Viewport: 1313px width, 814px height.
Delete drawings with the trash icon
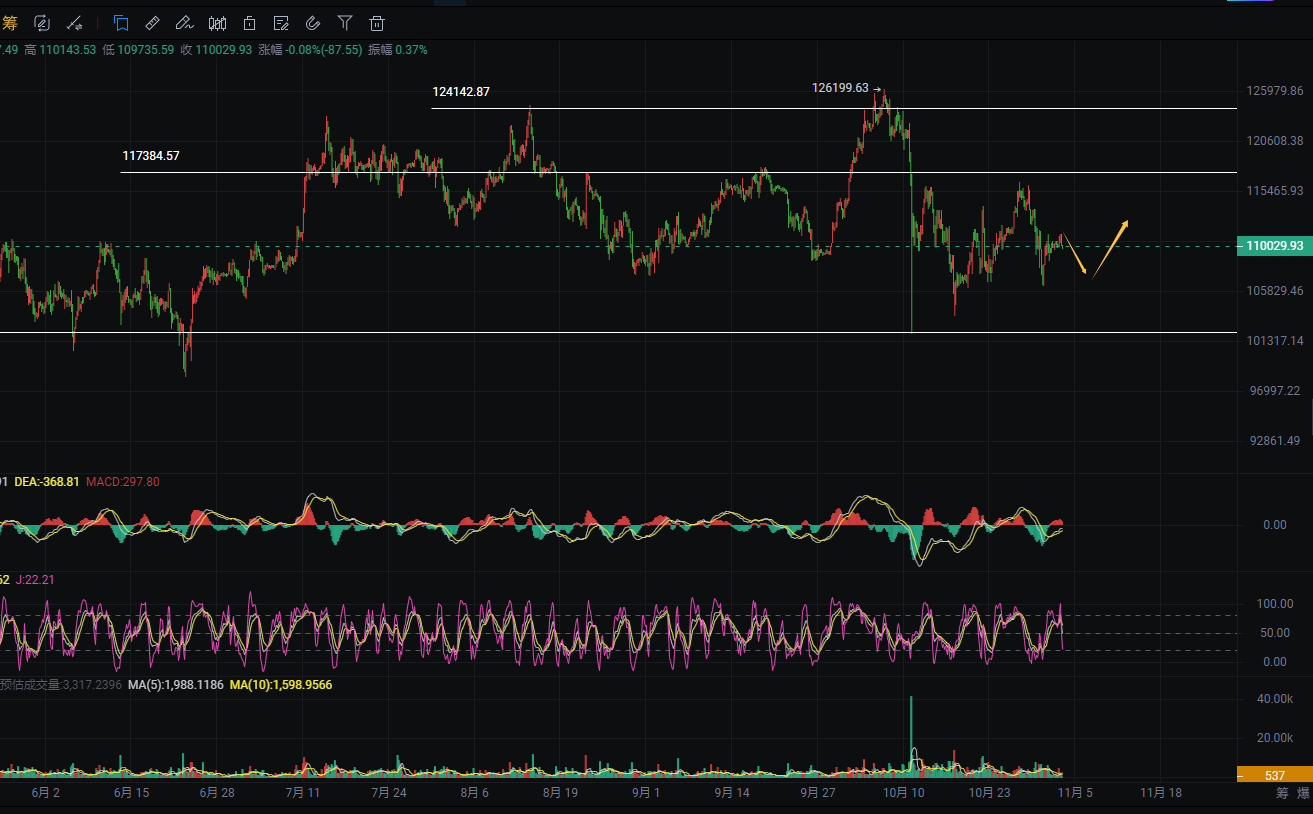pos(377,22)
